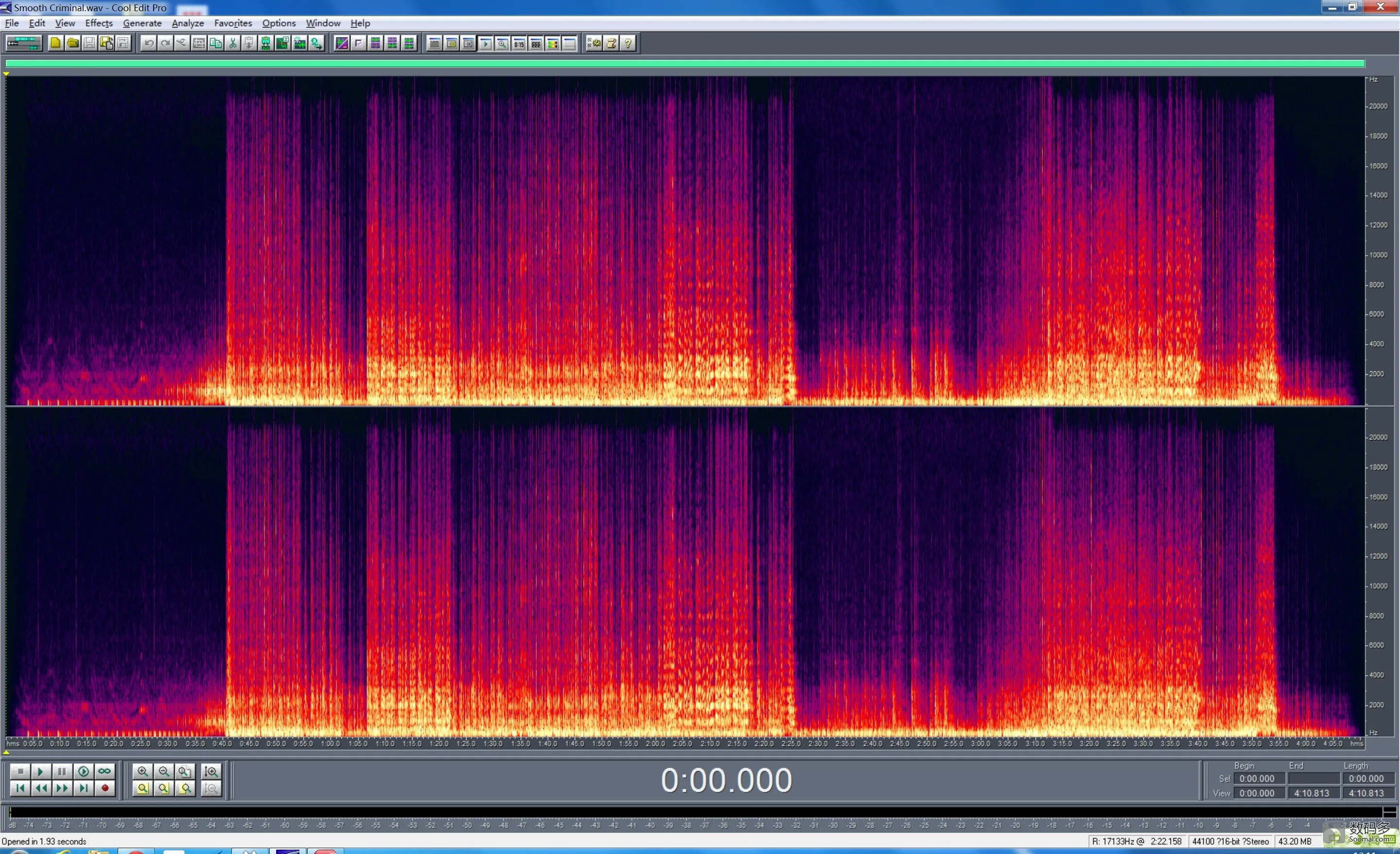Click the Find Beats snowflake waveform icon
Screen dimensions: 1400x854
coord(299,43)
